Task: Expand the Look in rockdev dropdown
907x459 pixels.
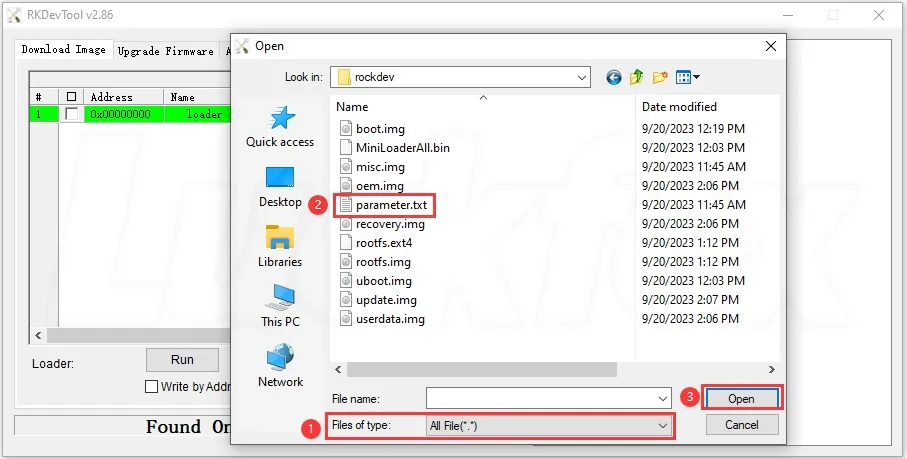Action: click(x=582, y=77)
